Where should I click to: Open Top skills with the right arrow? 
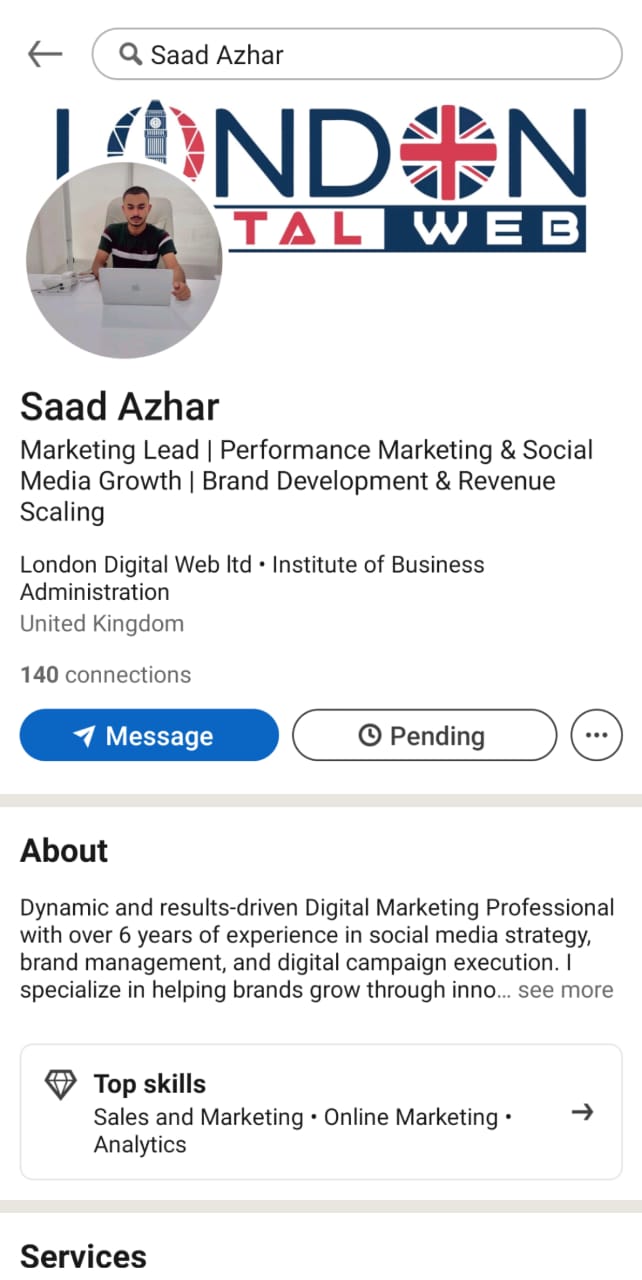click(x=582, y=1112)
